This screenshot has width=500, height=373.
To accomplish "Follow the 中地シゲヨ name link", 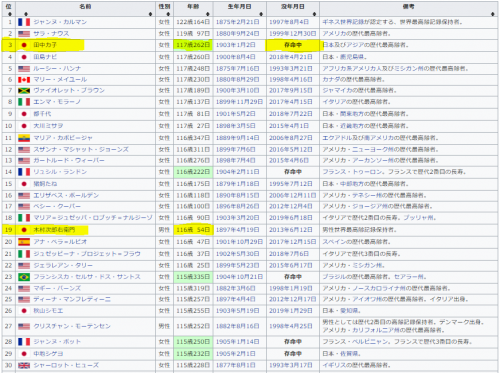I will [48, 354].
